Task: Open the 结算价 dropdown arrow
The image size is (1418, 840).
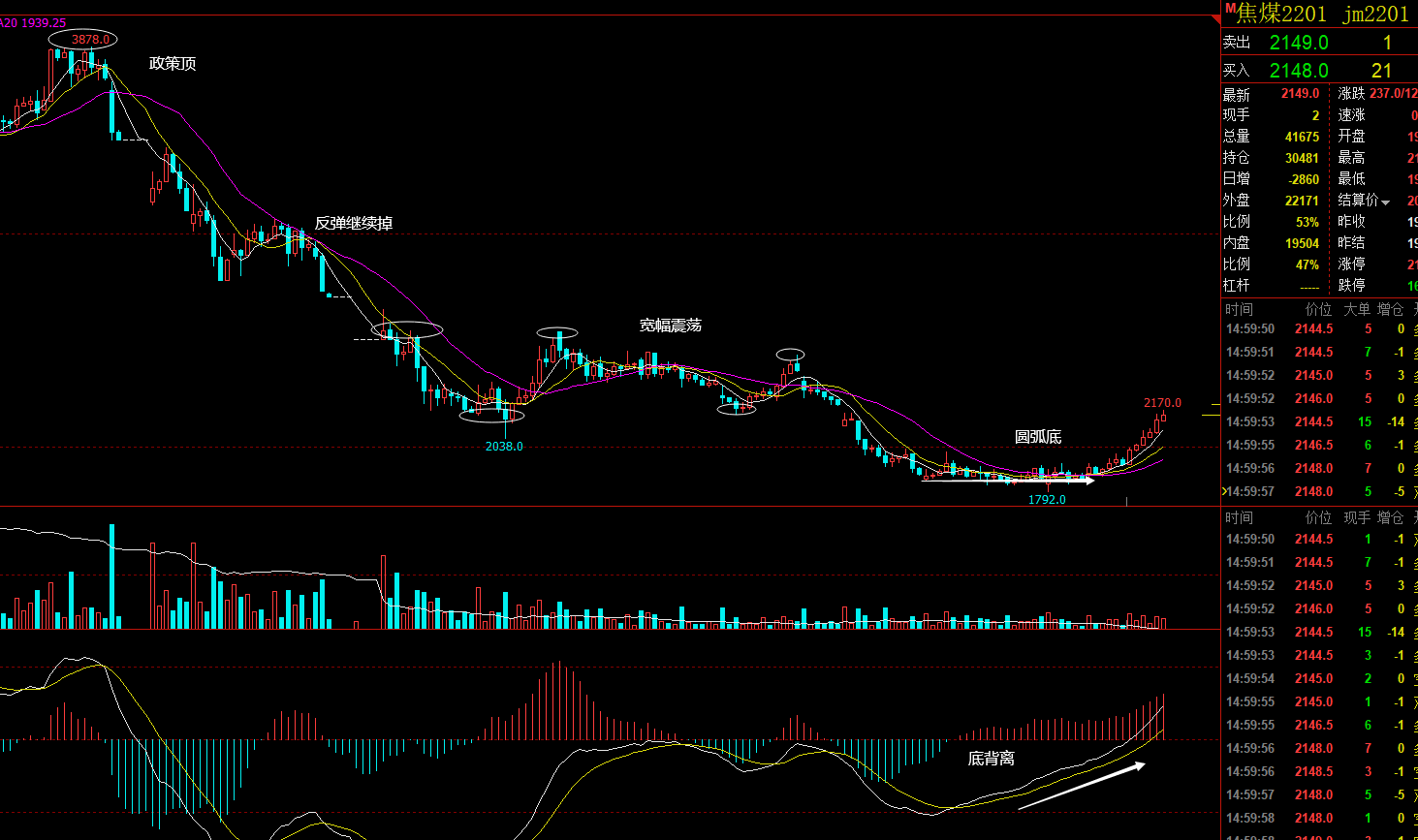Action: (1386, 202)
